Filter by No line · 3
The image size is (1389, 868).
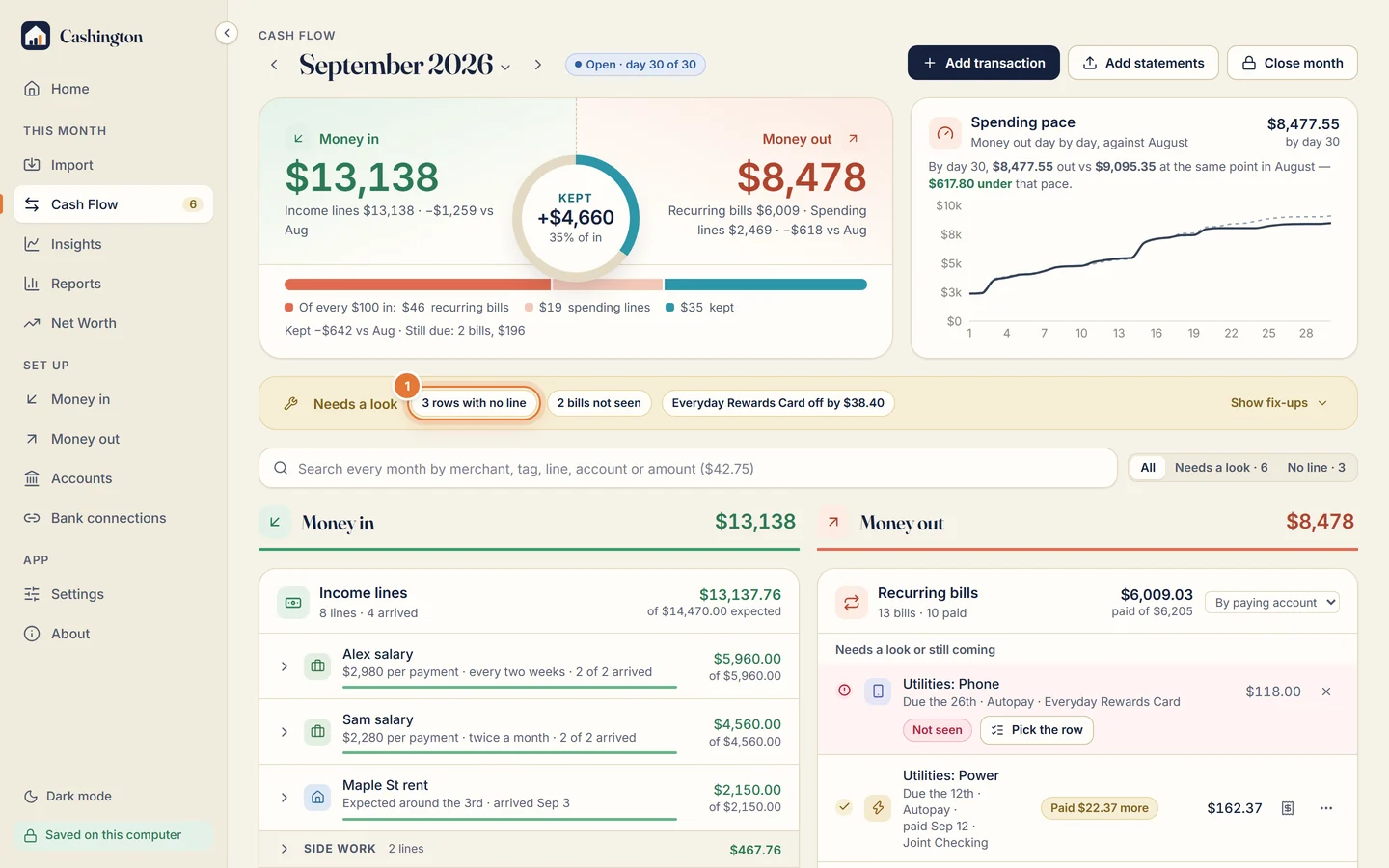tap(1316, 468)
